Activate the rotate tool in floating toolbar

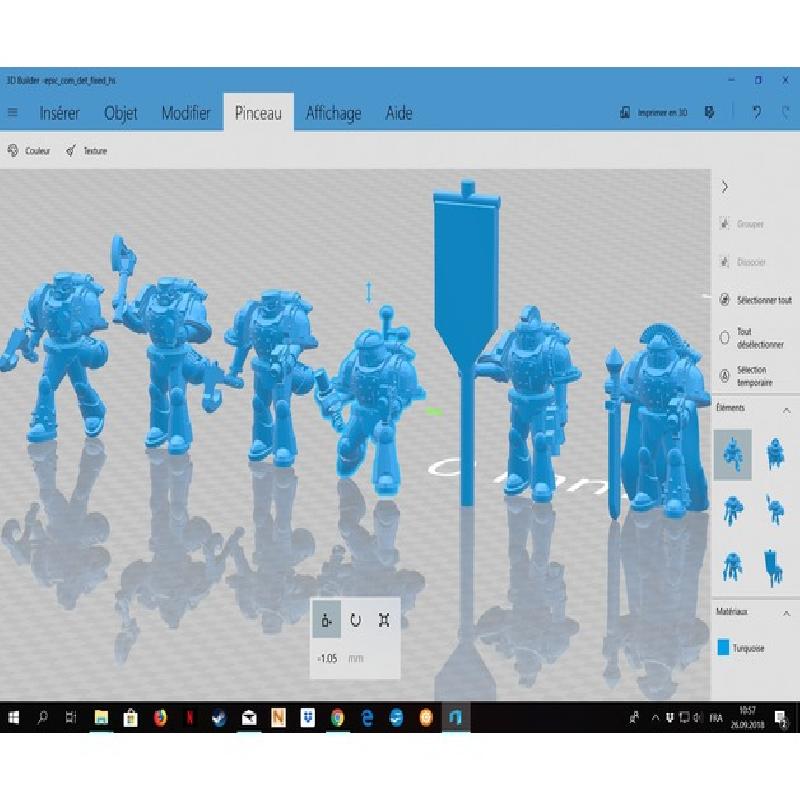pyautogui.click(x=356, y=620)
